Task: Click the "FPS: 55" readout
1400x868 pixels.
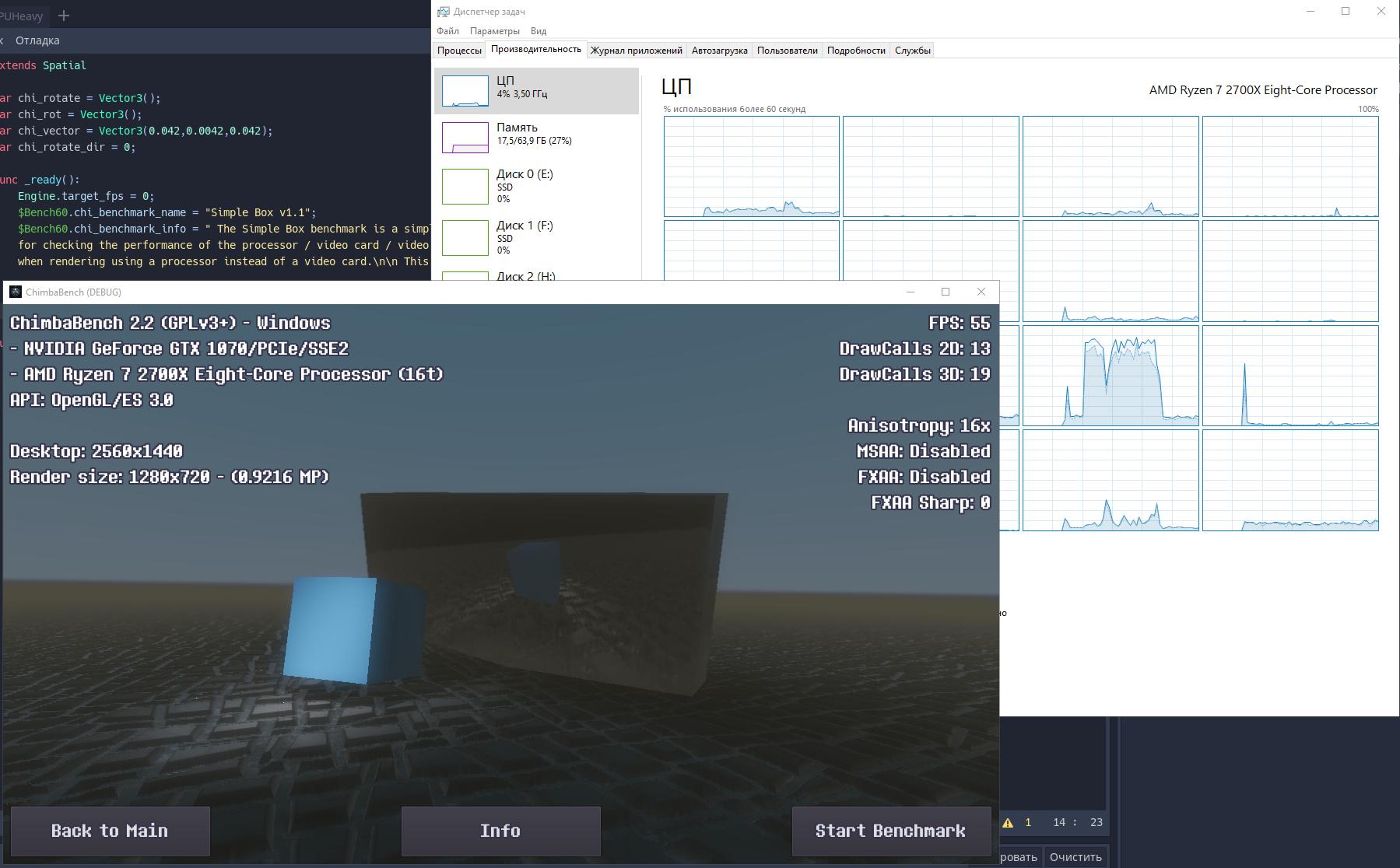Action: pyautogui.click(x=960, y=323)
